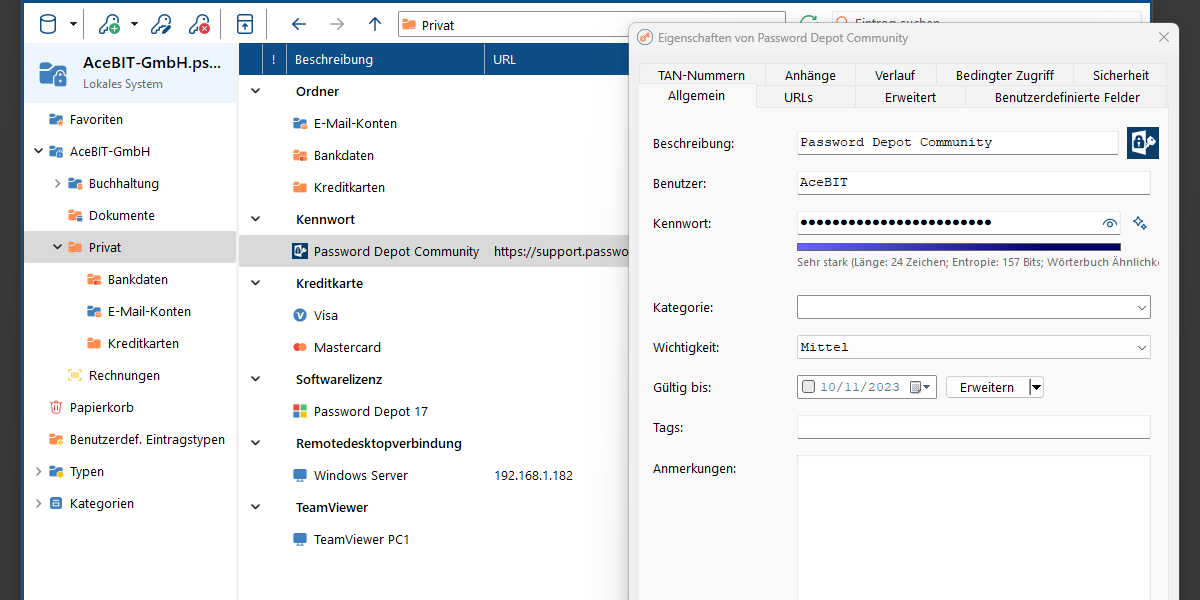Click the add new password entry icon
The height and width of the screenshot is (600, 1200).
(x=109, y=23)
